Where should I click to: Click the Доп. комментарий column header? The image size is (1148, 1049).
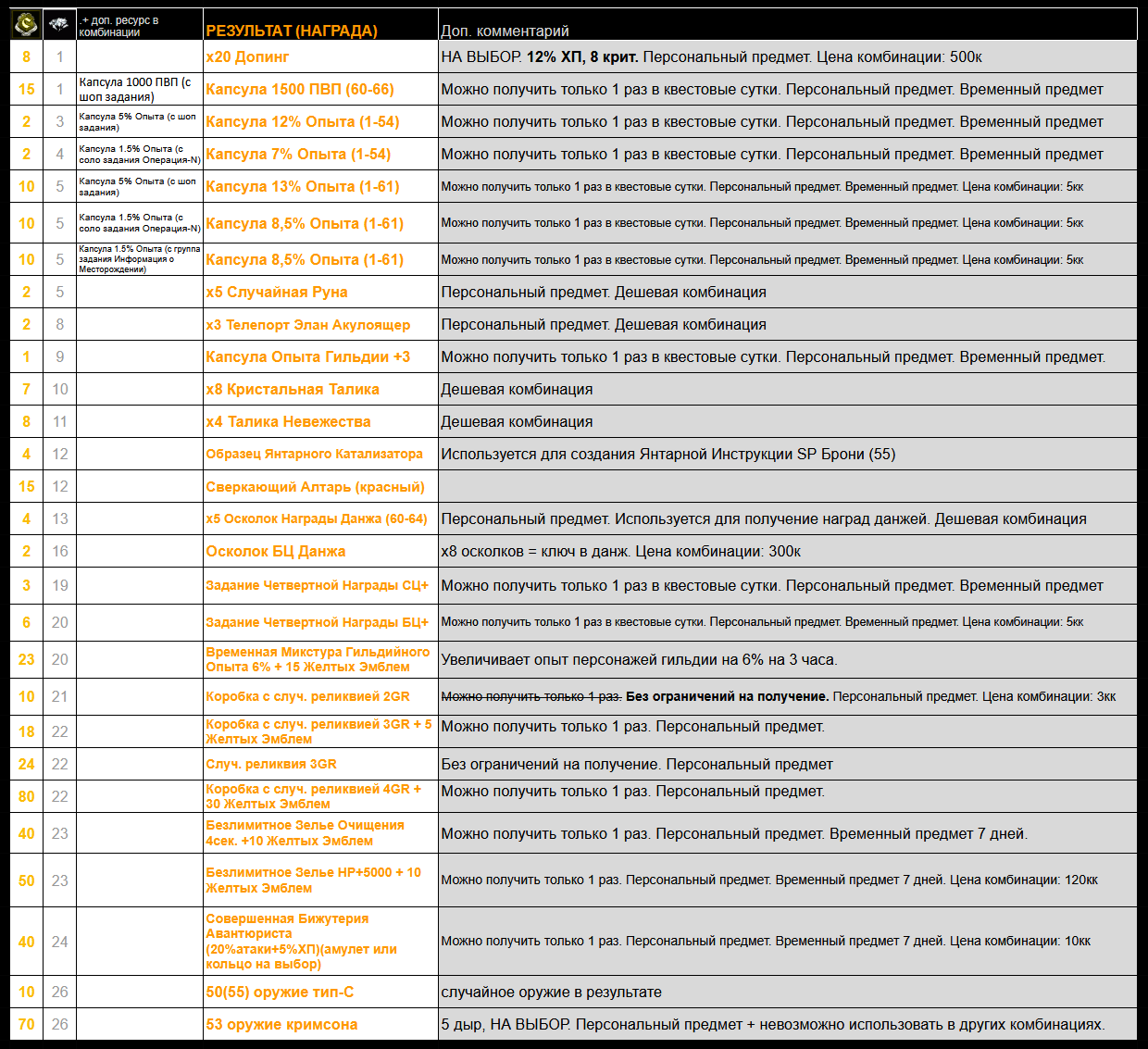[505, 31]
